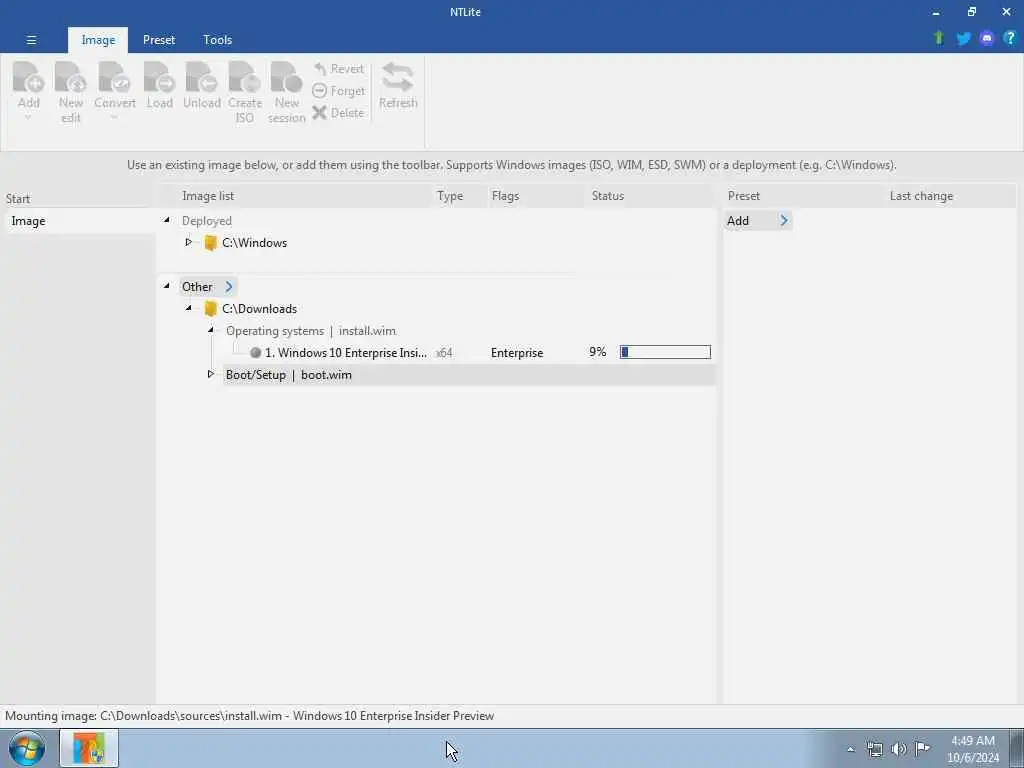1024x768 pixels.
Task: Click the Enterprise flag cell
Action: pos(517,353)
